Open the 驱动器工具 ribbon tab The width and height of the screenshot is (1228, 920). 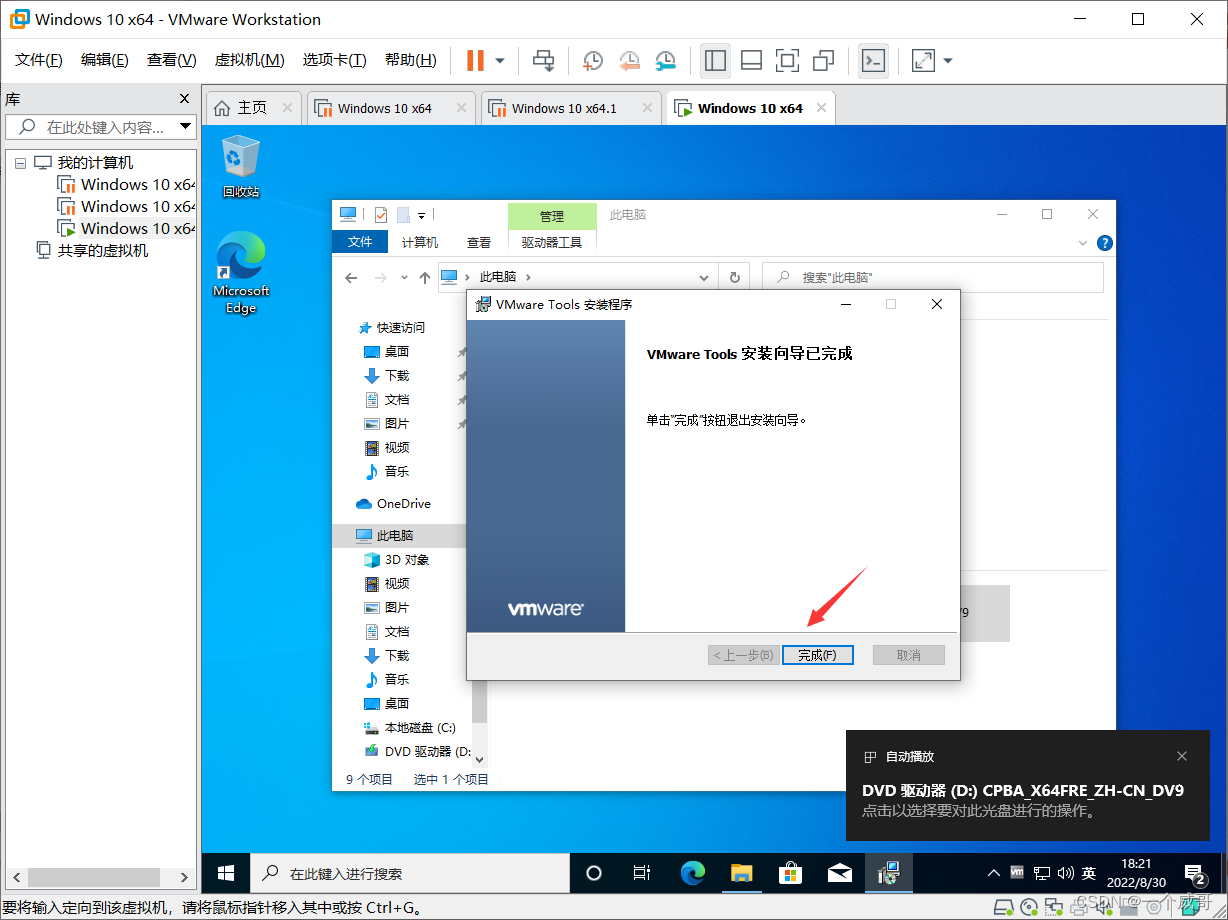point(552,242)
